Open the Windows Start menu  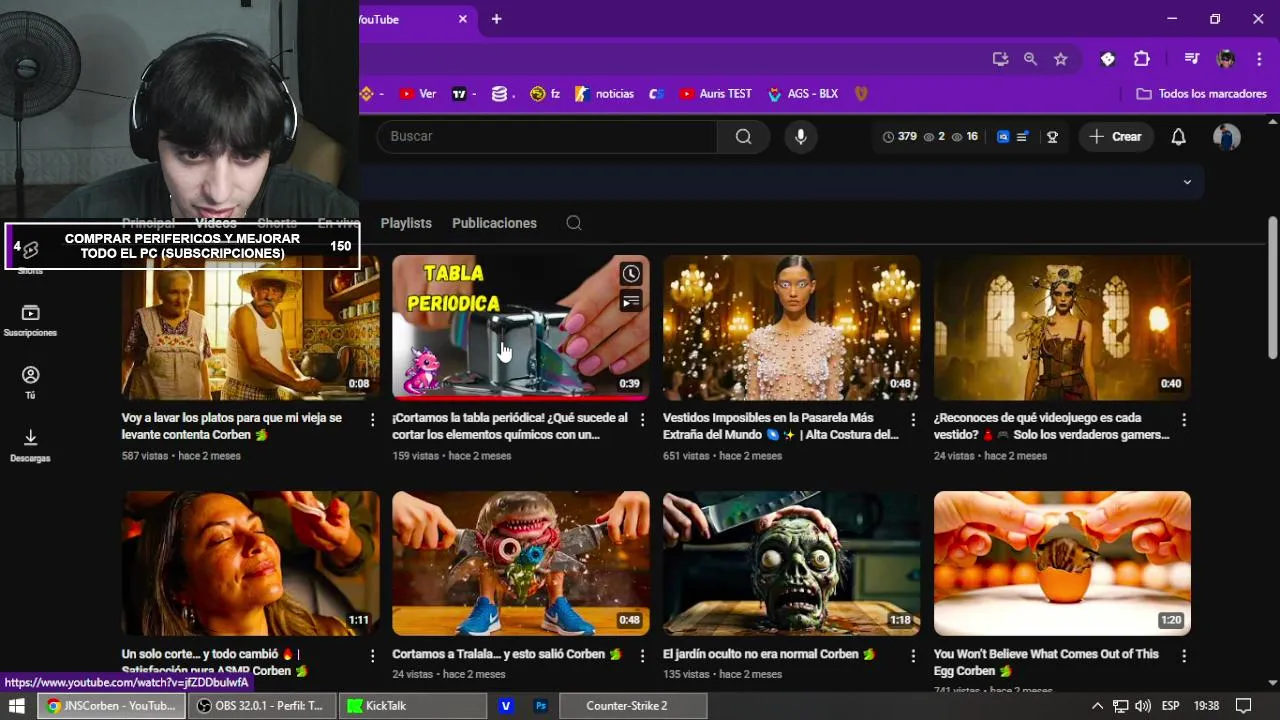(x=16, y=706)
